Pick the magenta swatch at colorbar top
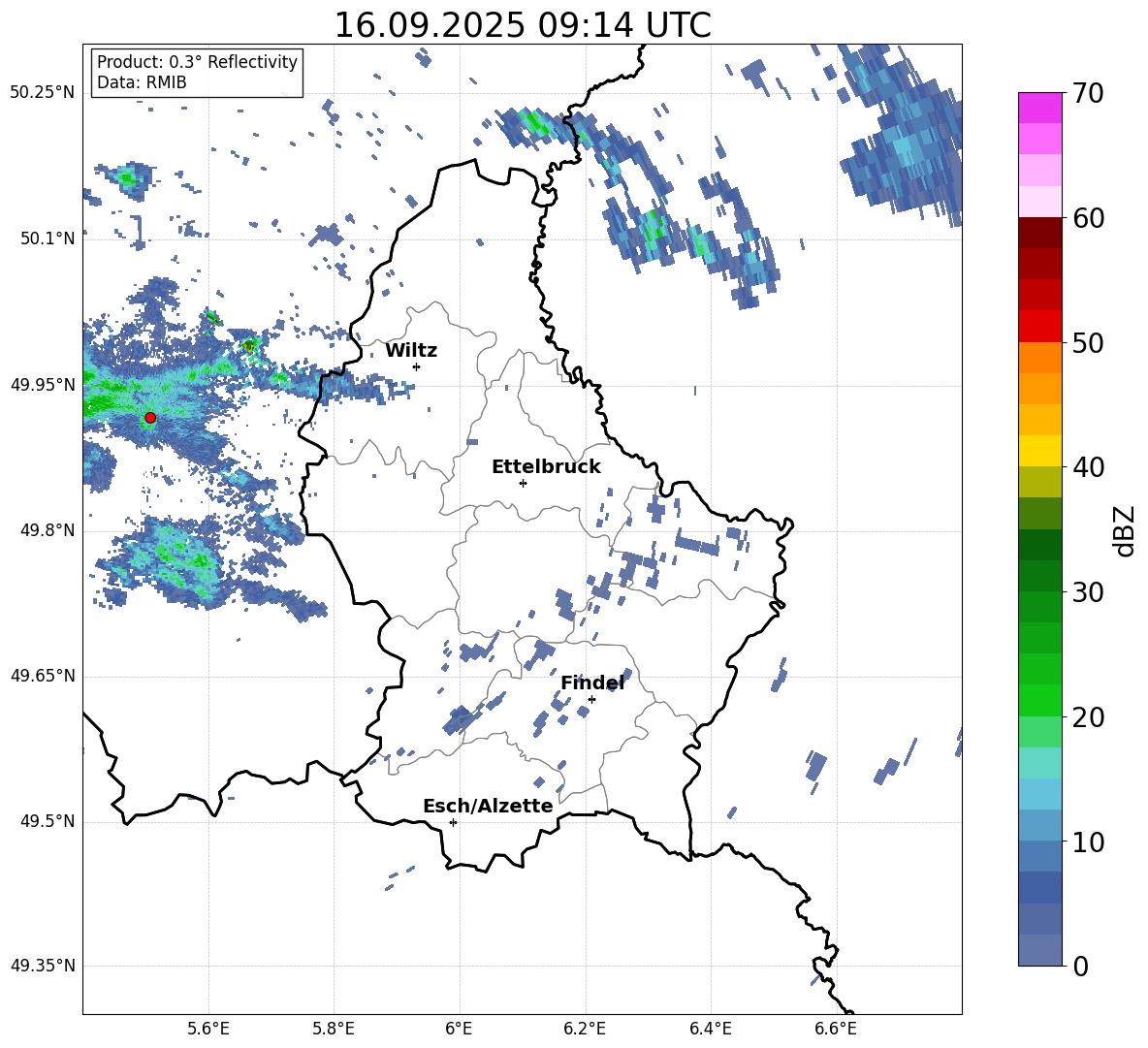Image resolution: width=1148 pixels, height=1048 pixels. coord(1039,109)
